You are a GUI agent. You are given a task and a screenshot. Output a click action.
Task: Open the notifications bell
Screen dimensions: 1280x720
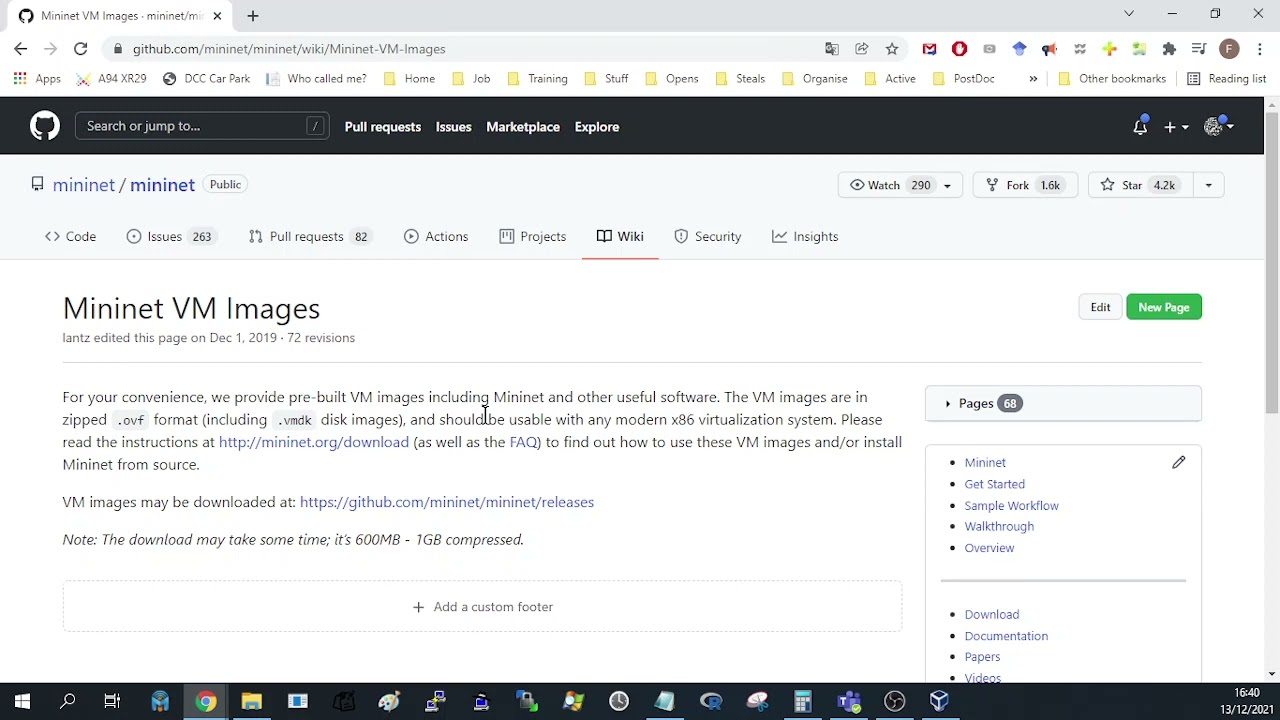click(1140, 127)
